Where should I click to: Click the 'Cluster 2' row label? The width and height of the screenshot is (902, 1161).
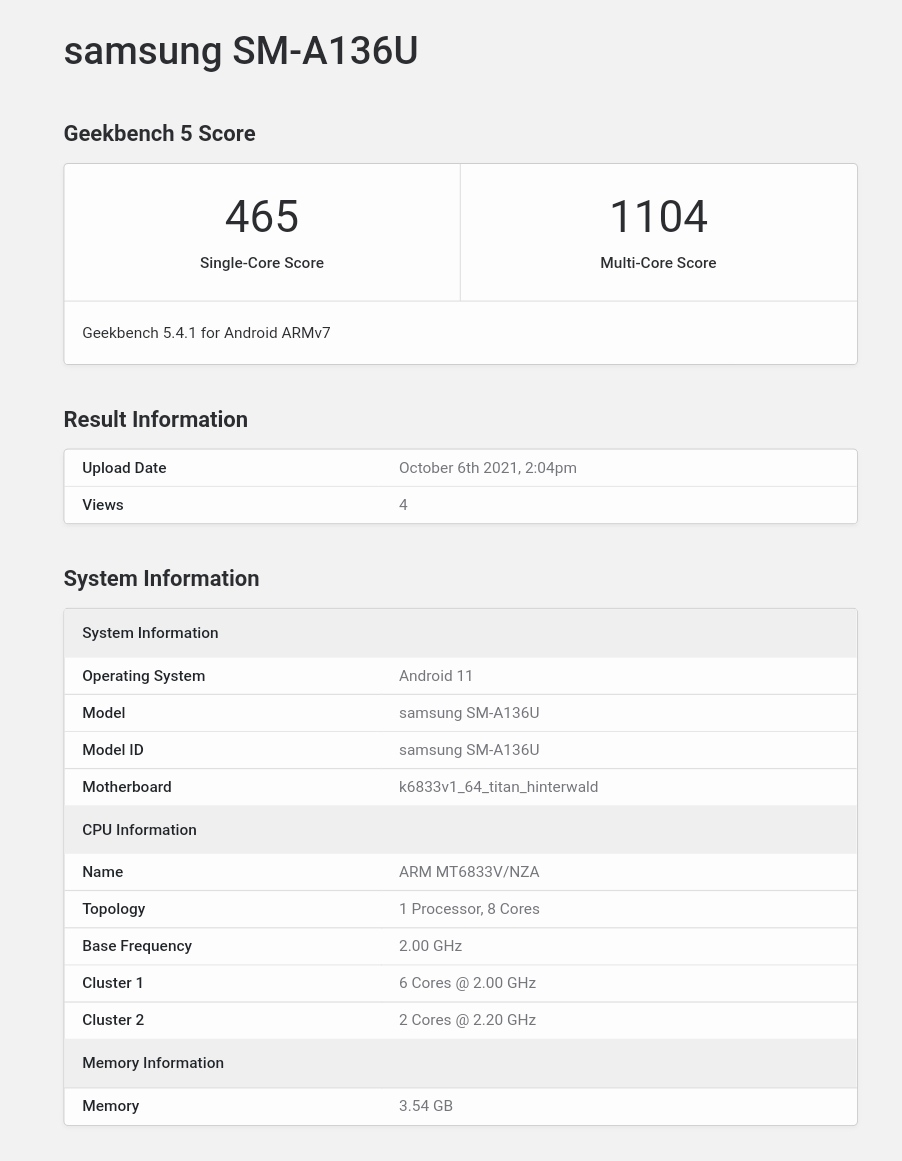coord(113,1020)
